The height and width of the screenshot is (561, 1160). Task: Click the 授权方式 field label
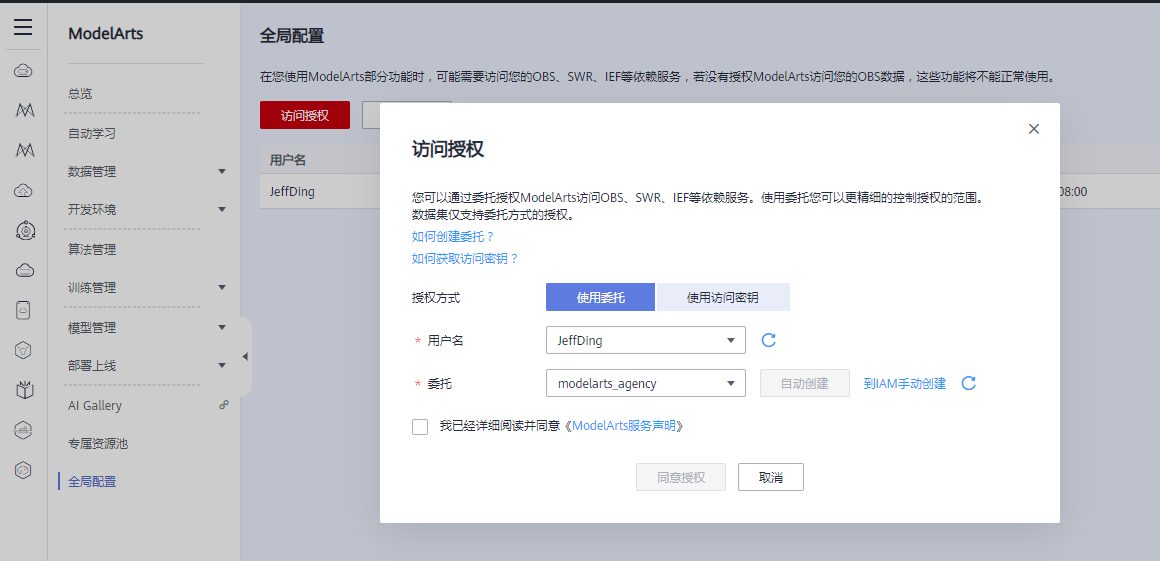(x=436, y=298)
